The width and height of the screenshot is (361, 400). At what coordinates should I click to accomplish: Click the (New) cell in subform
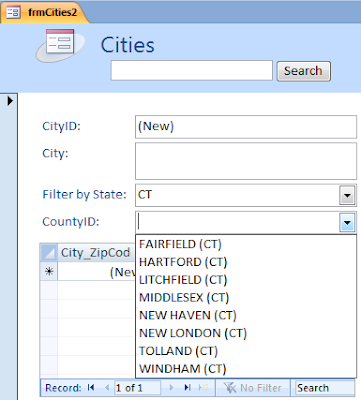(96, 272)
